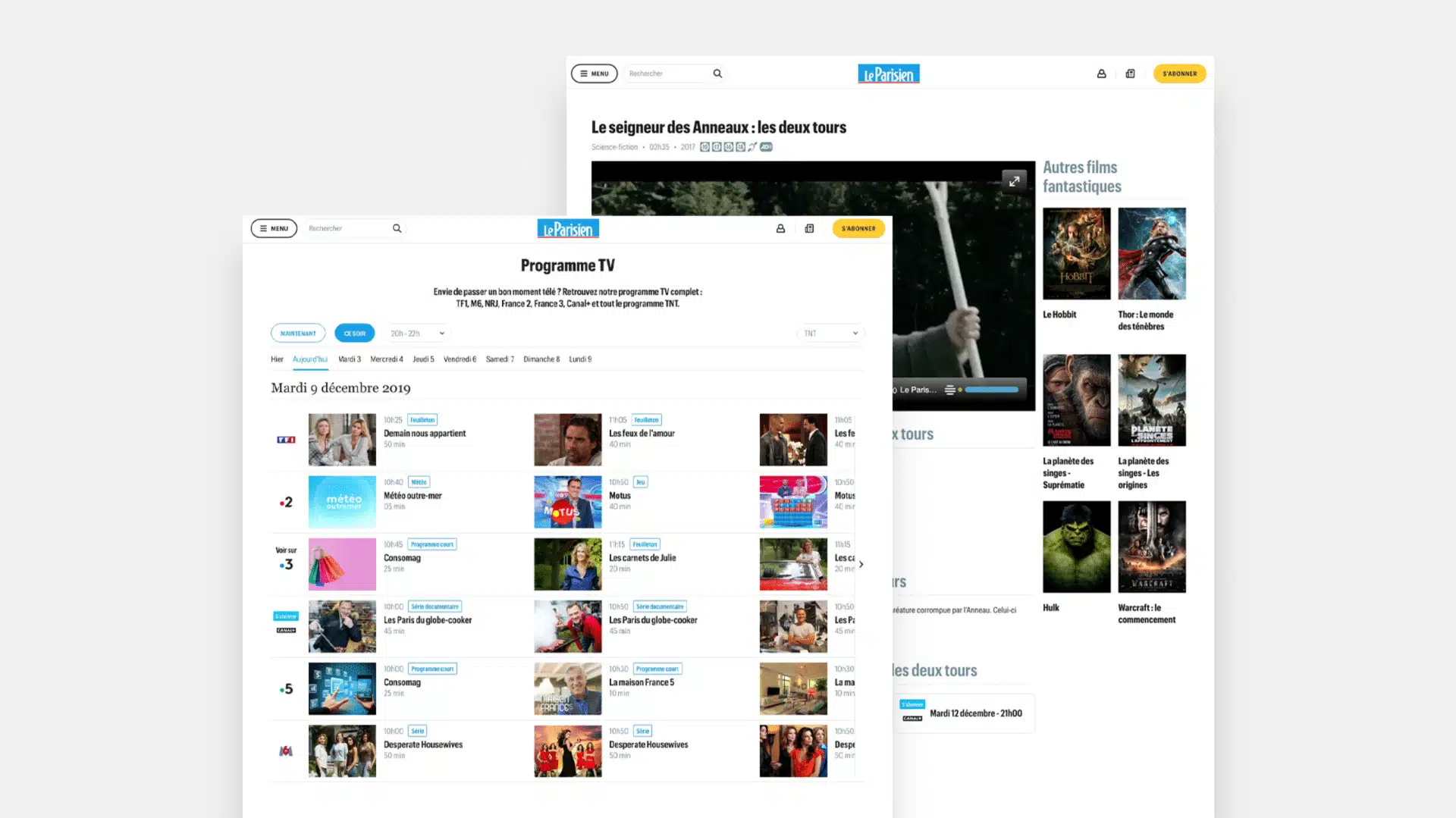Open user account icon in Programme TV window
Screen dimensions: 1456x818
pyautogui.click(x=780, y=228)
